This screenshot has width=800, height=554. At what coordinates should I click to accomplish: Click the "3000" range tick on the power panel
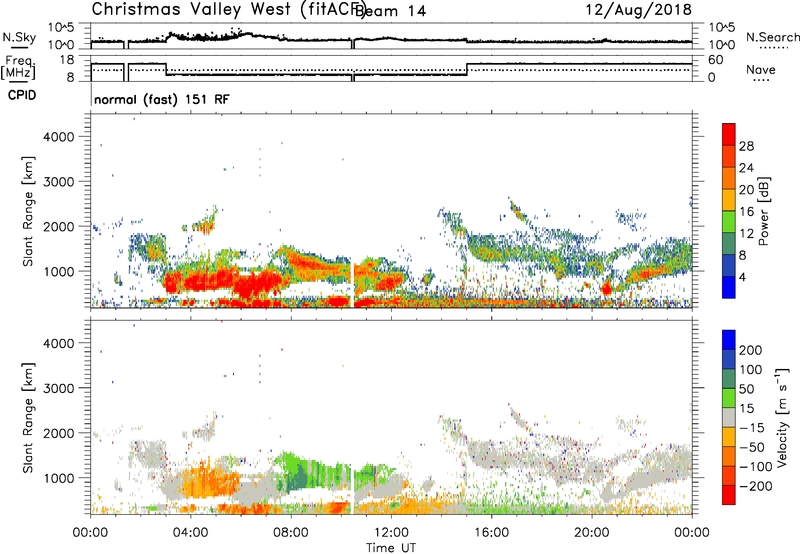(59, 182)
